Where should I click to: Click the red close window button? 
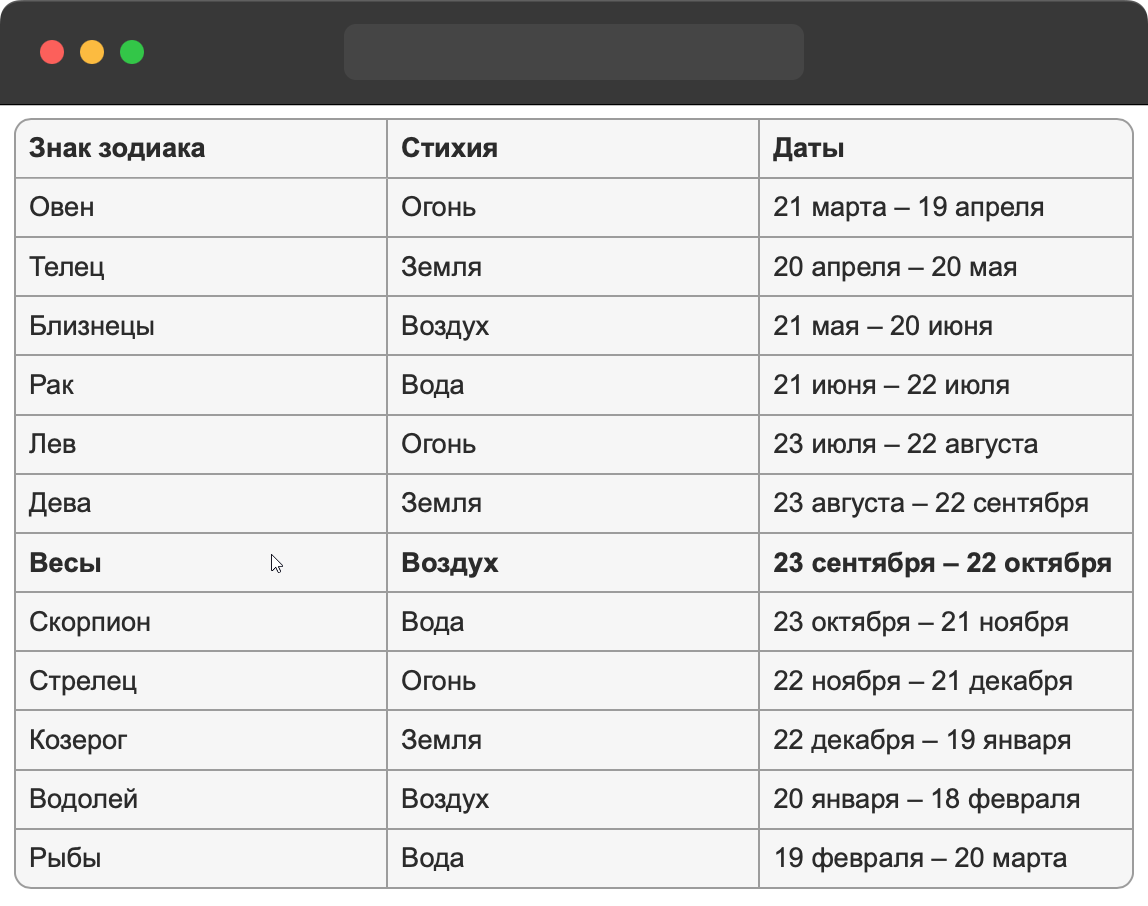point(52,52)
